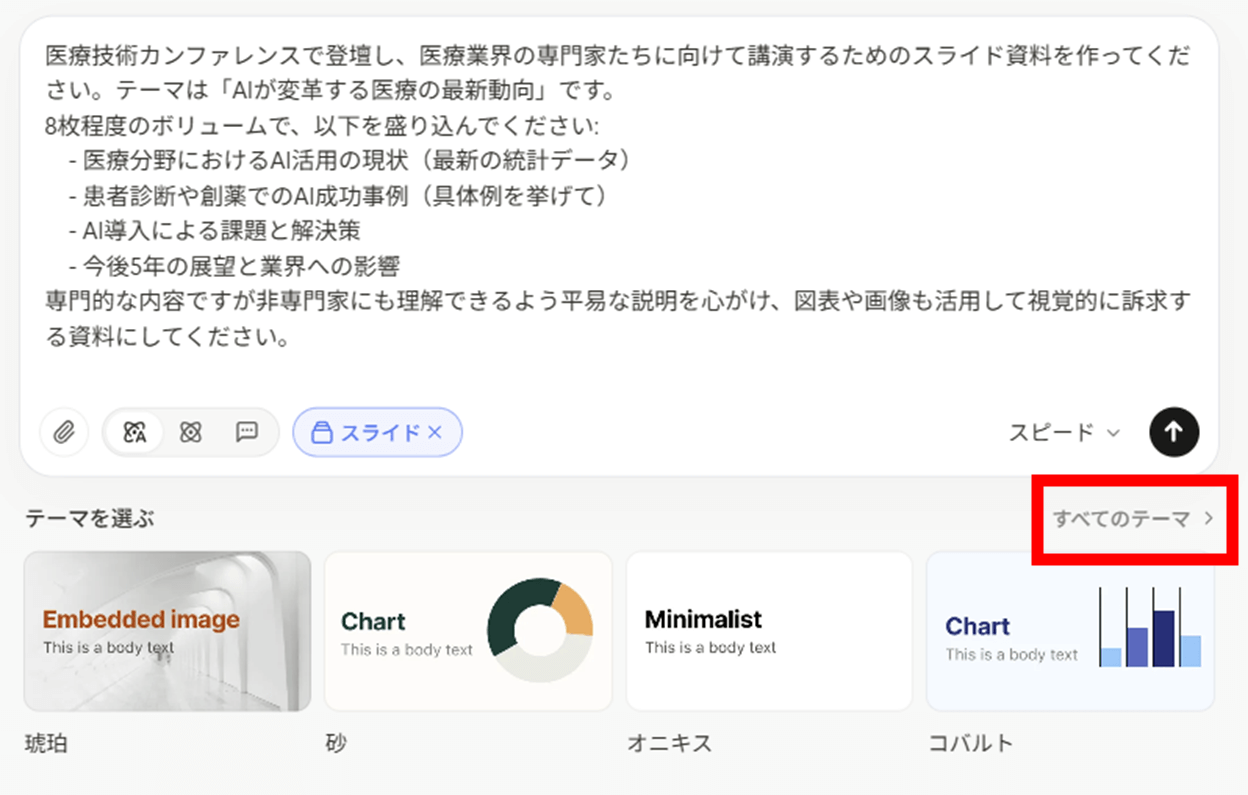Screen dimensions: 1248x795
Task: Select the translate mode icon in toggle group
Action: coord(135,432)
